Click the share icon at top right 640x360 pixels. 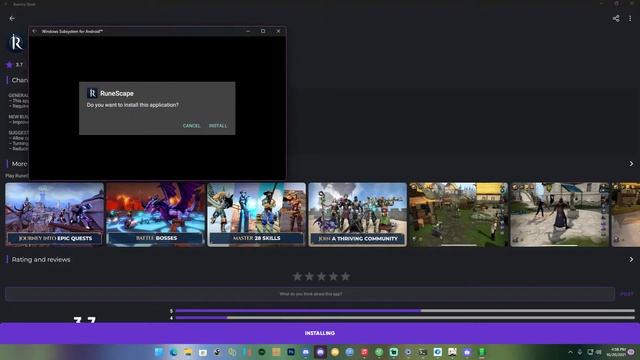(x=616, y=18)
